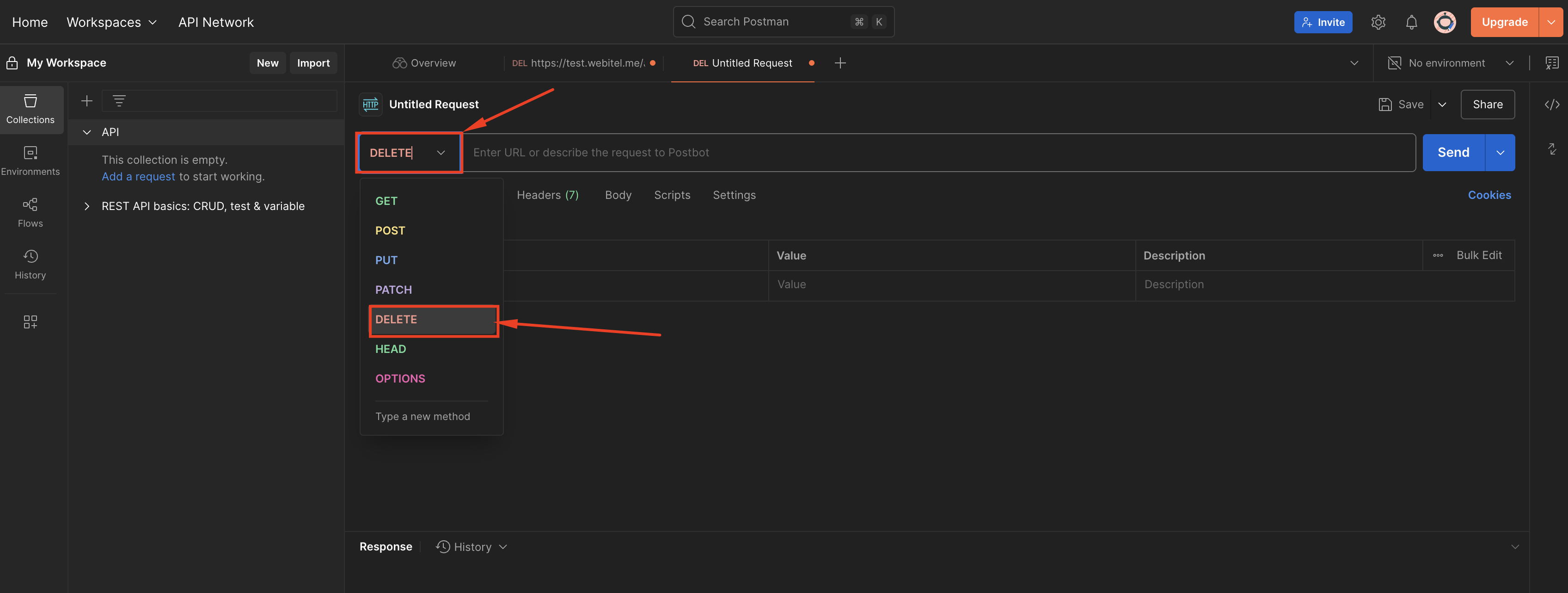Expand REST API basics collection
Viewport: 1568px width, 593px height.
87,206
